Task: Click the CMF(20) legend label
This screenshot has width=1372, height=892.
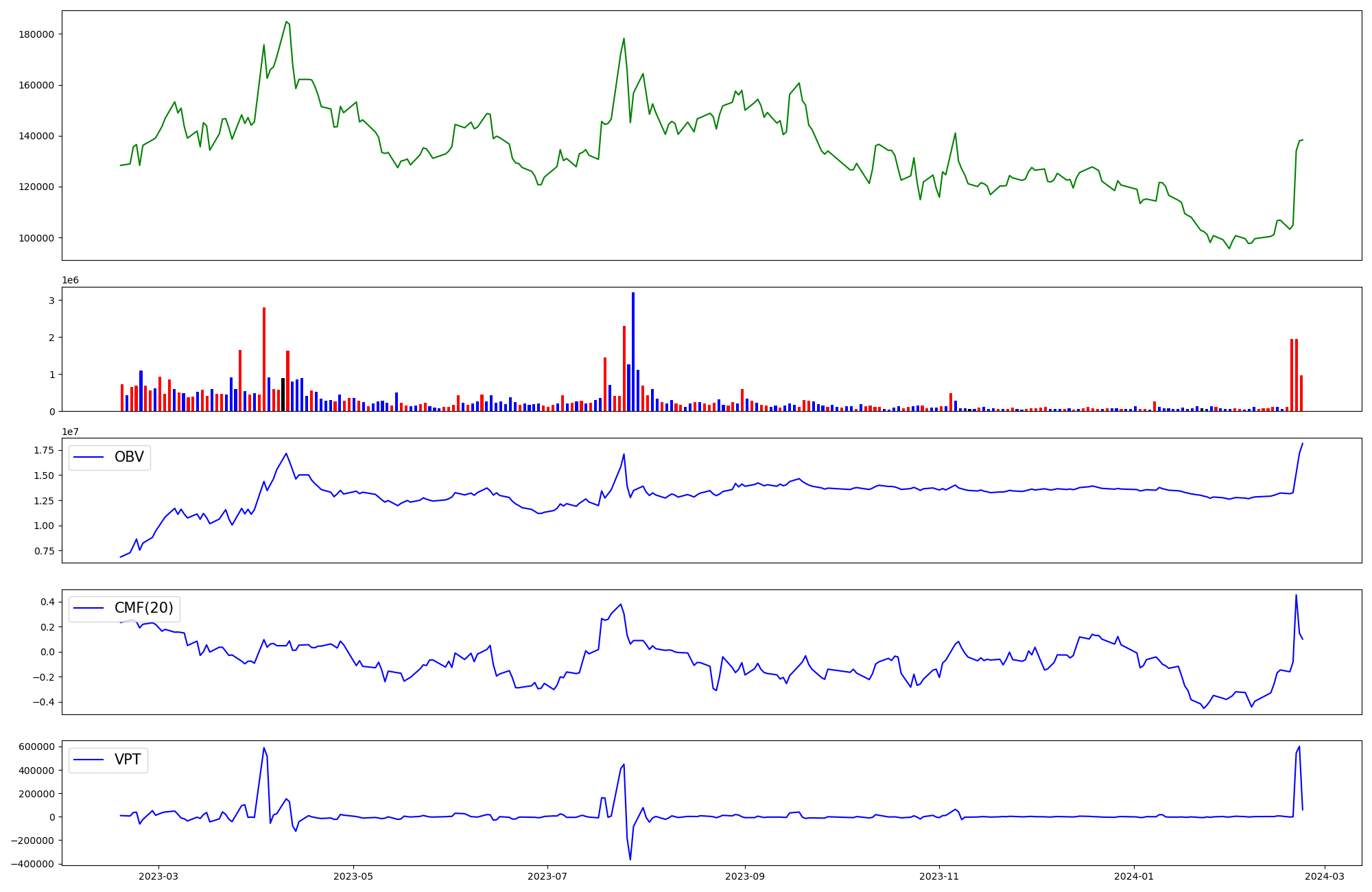Action: [143, 609]
